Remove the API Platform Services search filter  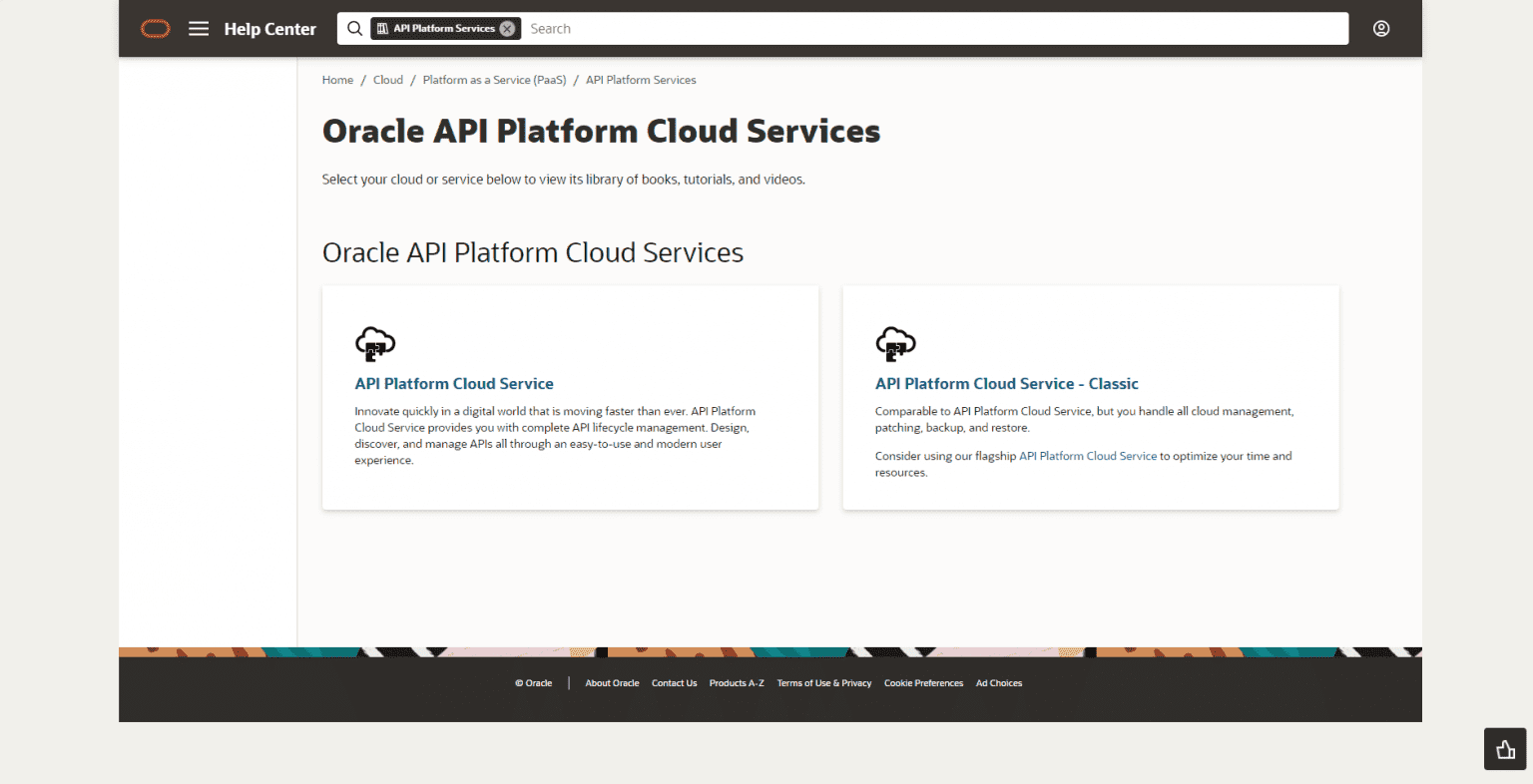click(508, 28)
